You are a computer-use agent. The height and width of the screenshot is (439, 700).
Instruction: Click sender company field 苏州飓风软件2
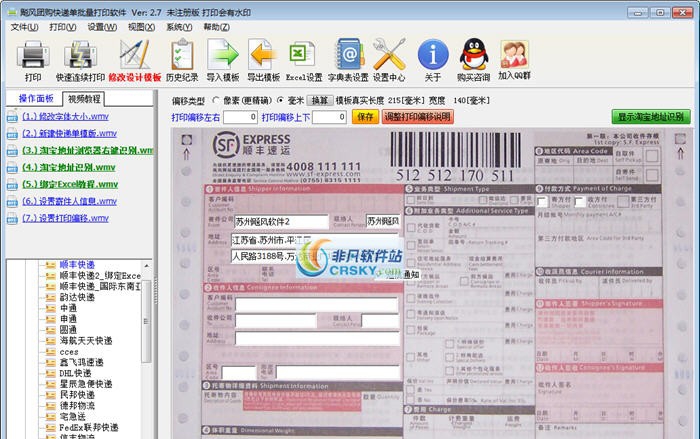pos(281,222)
